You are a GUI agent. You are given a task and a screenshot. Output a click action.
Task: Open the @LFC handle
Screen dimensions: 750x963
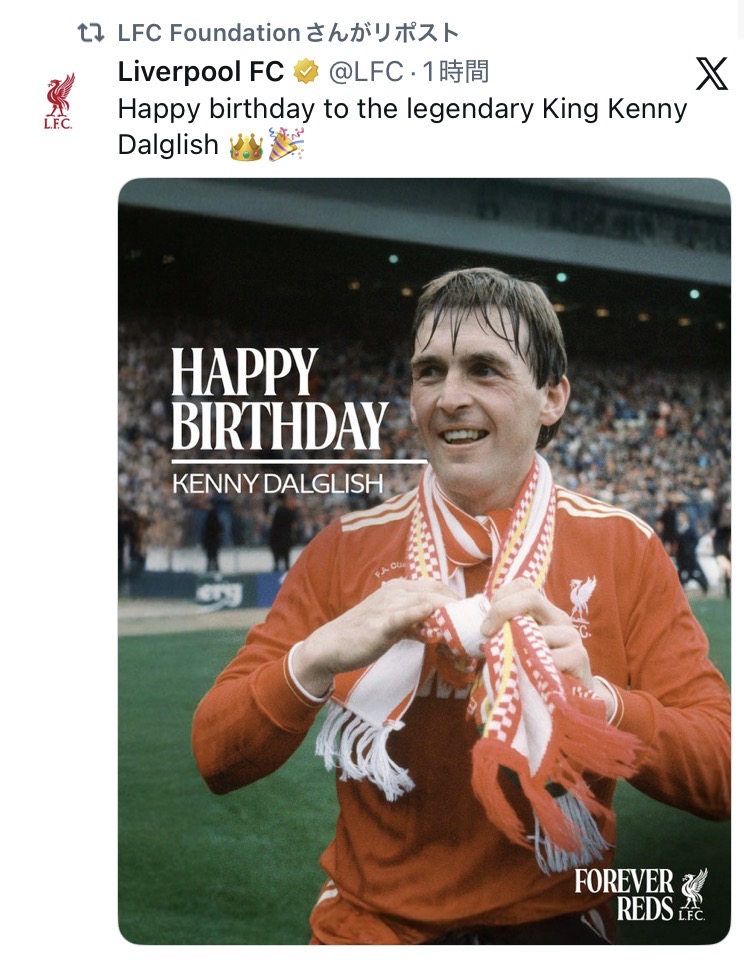(x=364, y=72)
